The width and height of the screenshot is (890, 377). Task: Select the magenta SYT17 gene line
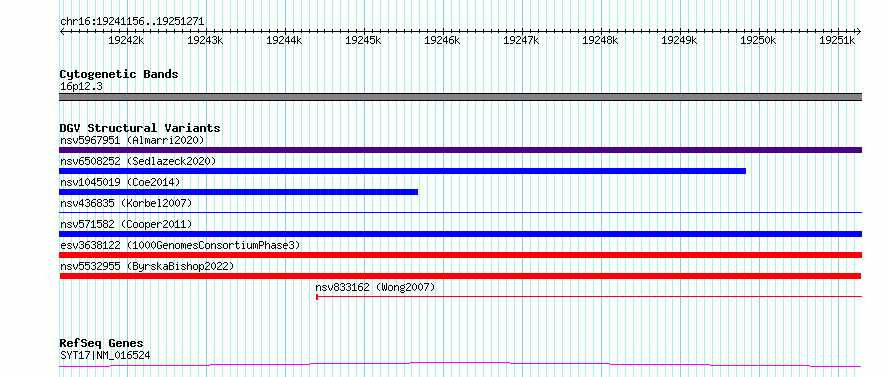coord(460,364)
